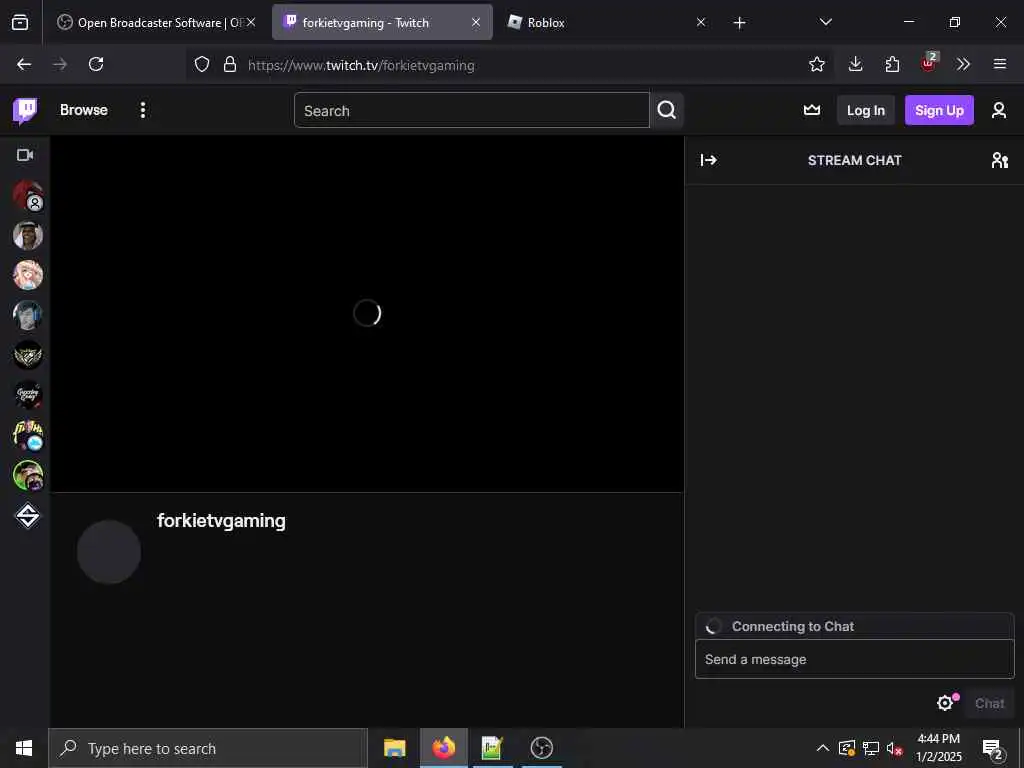1024x768 pixels.
Task: Open chat settings gear icon
Action: pyautogui.click(x=945, y=703)
